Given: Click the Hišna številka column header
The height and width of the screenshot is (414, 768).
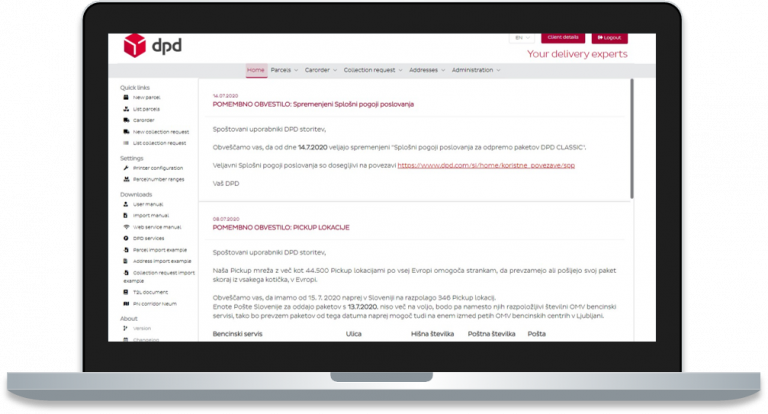Looking at the screenshot, I should click(x=432, y=334).
